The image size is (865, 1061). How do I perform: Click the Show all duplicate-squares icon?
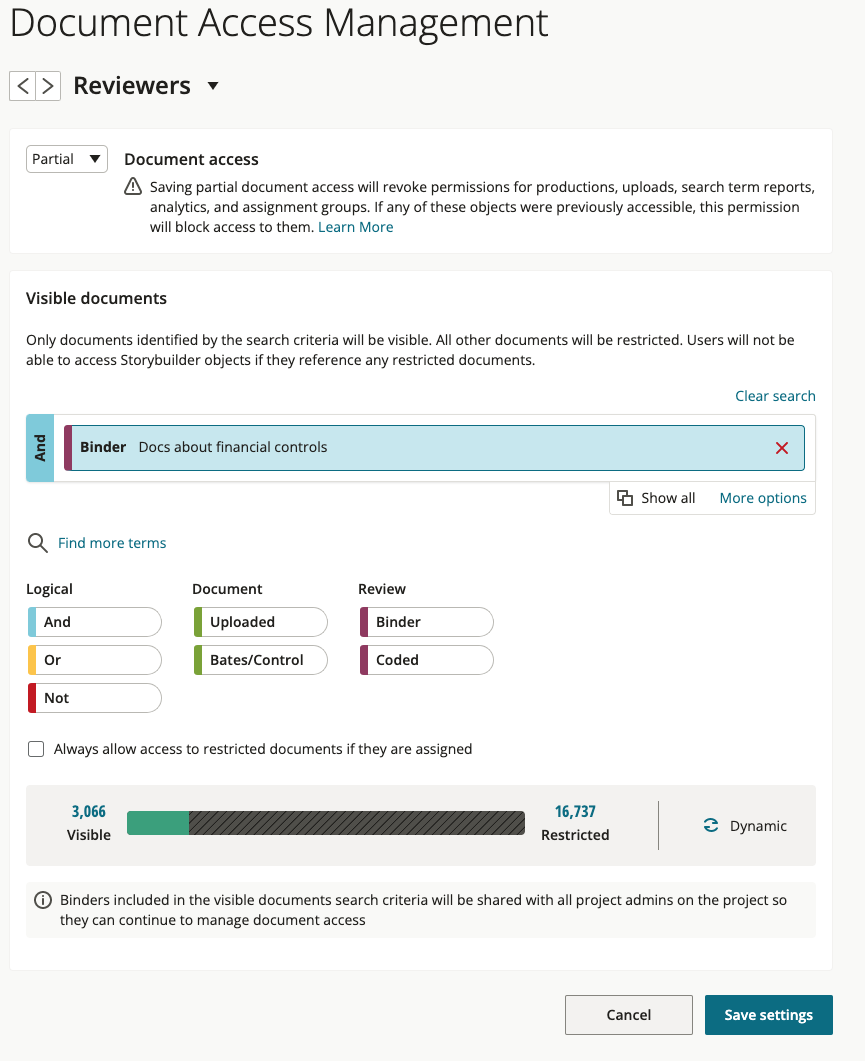coord(625,497)
